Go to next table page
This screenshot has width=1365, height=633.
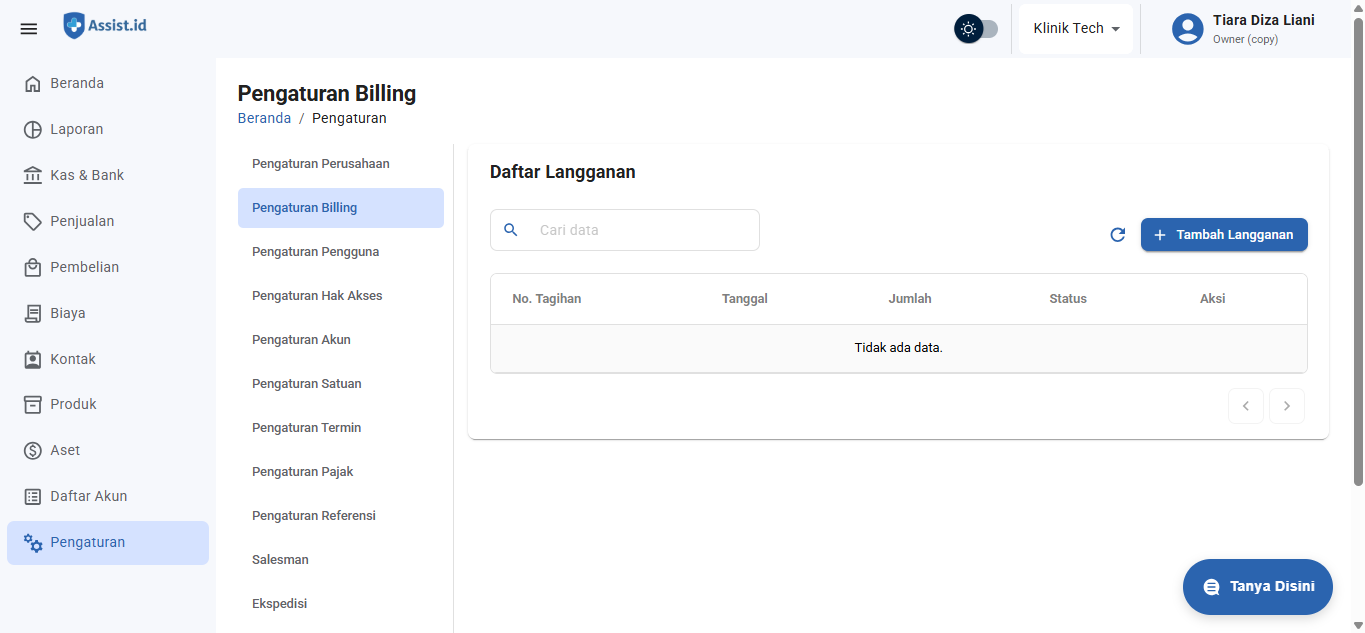pyautogui.click(x=1287, y=406)
